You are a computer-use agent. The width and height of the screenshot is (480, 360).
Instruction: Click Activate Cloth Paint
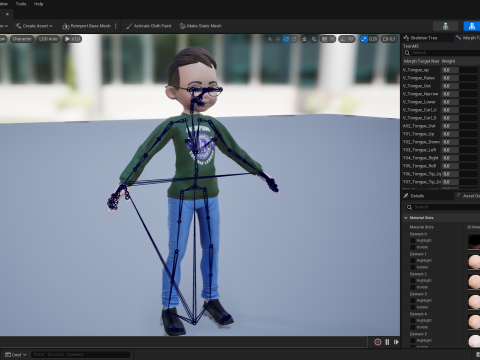pos(149,26)
